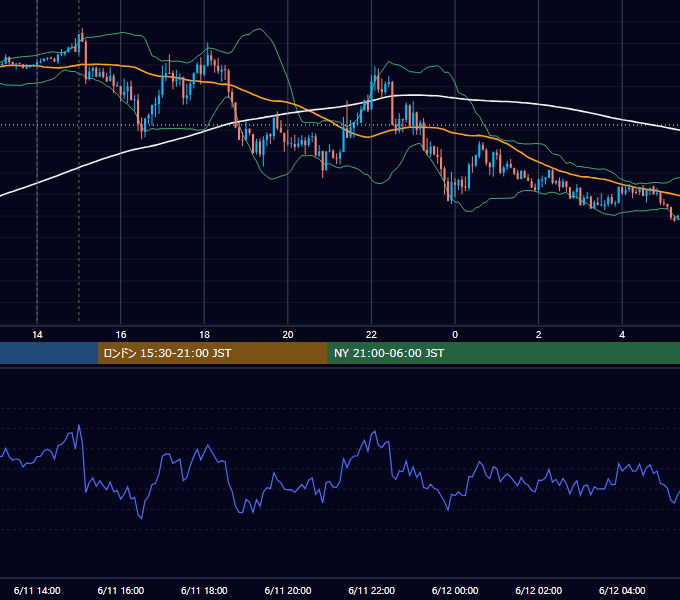Click the hour label 0 on the axis

pyautogui.click(x=455, y=335)
